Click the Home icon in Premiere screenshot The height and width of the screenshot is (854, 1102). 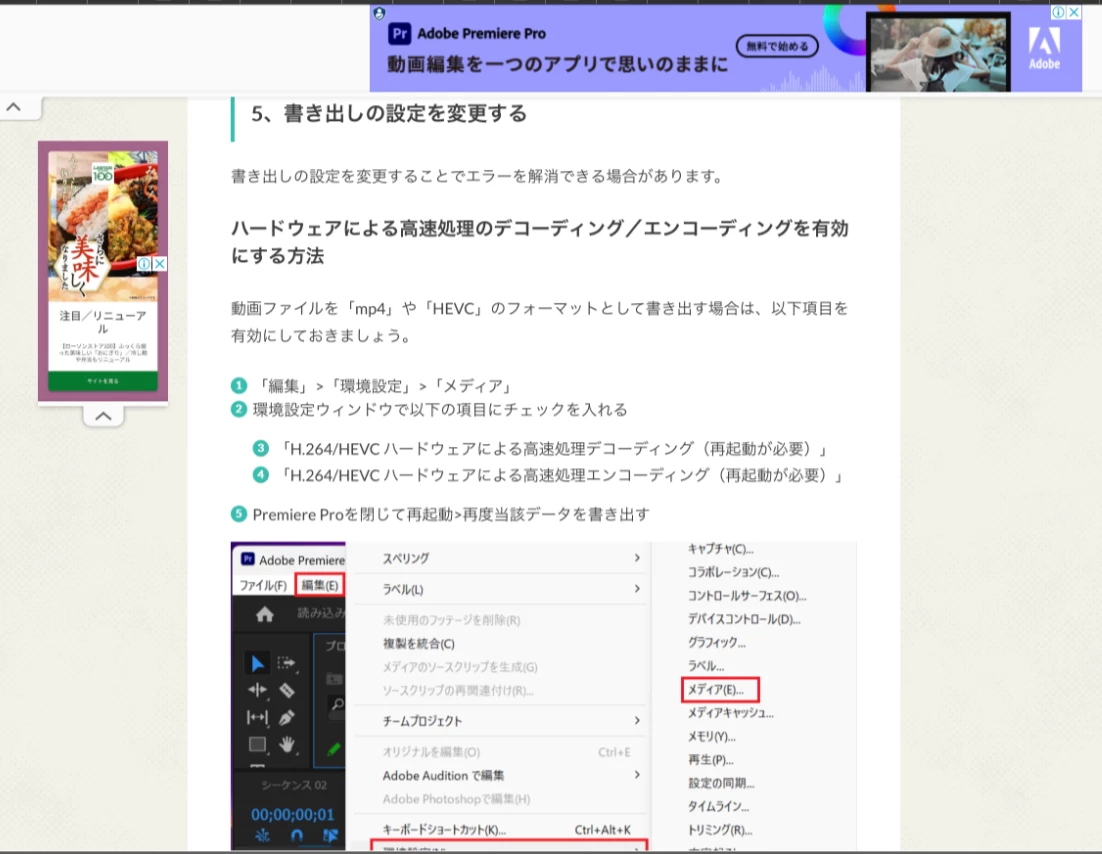[x=264, y=615]
